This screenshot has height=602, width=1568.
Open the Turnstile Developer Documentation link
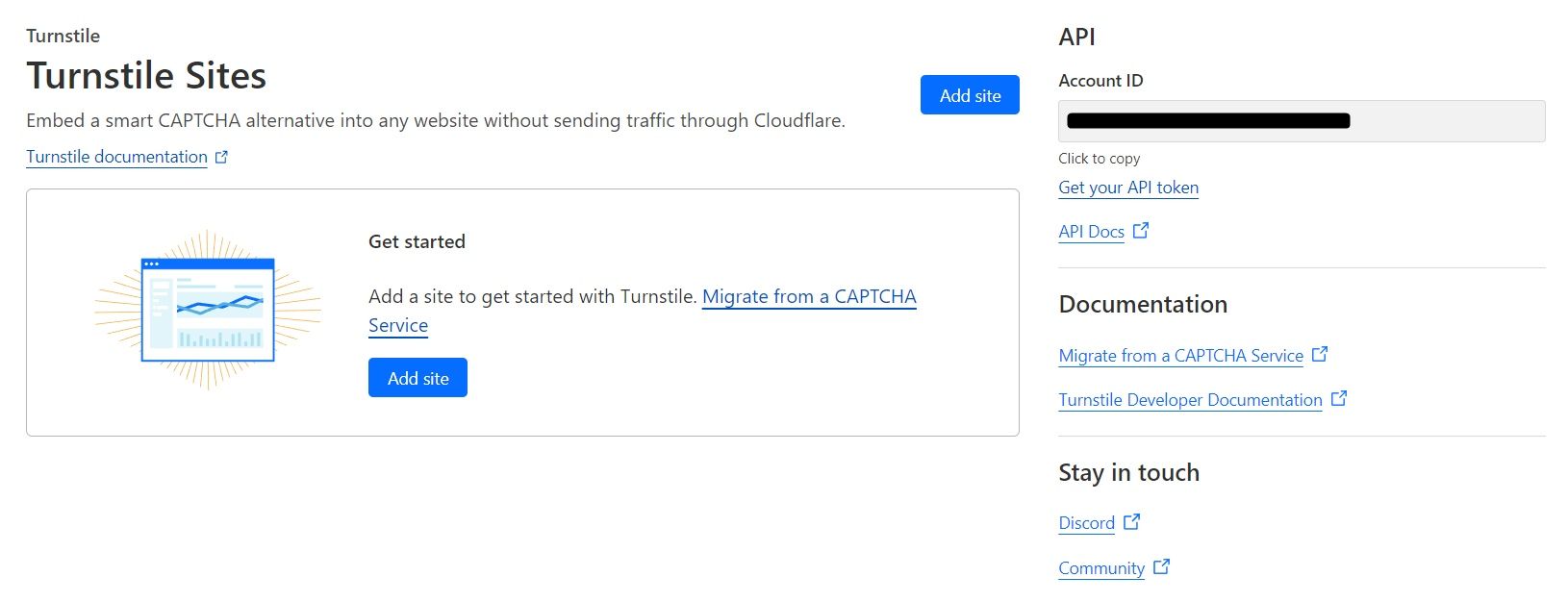click(1189, 399)
